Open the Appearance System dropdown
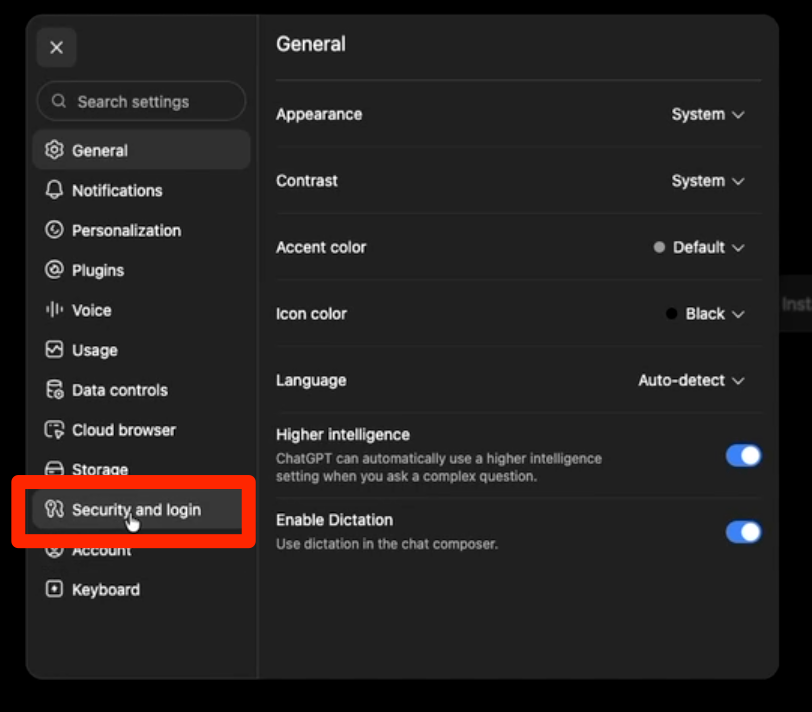Image resolution: width=812 pixels, height=712 pixels. click(x=707, y=114)
